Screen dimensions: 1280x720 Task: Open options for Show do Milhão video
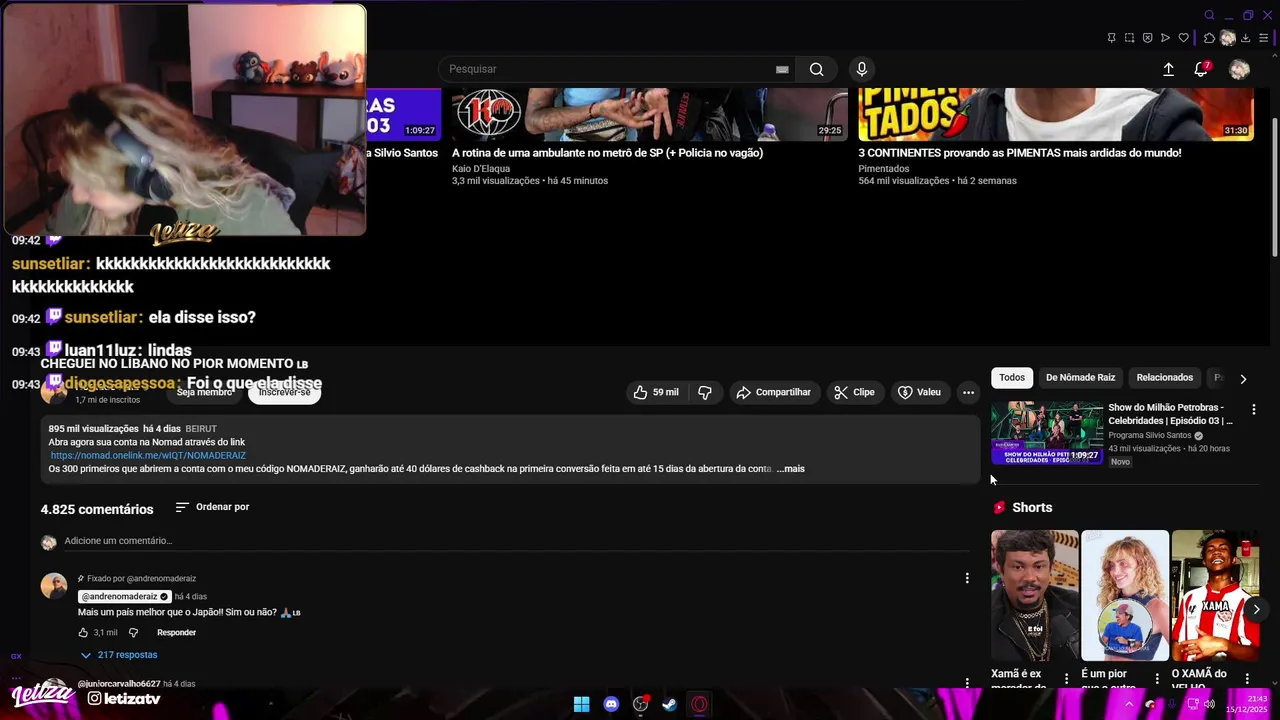tap(1253, 409)
